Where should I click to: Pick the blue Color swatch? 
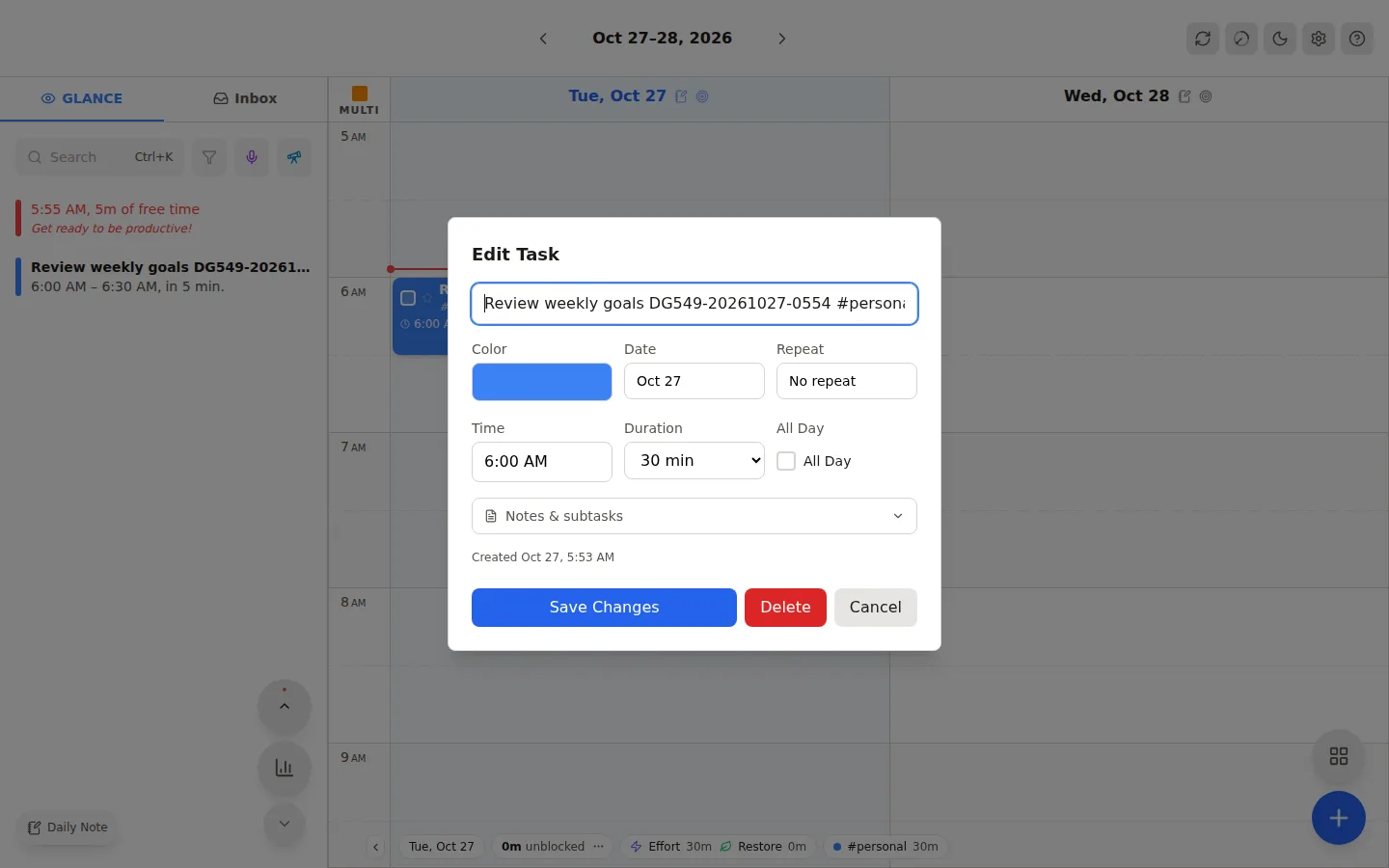click(542, 382)
